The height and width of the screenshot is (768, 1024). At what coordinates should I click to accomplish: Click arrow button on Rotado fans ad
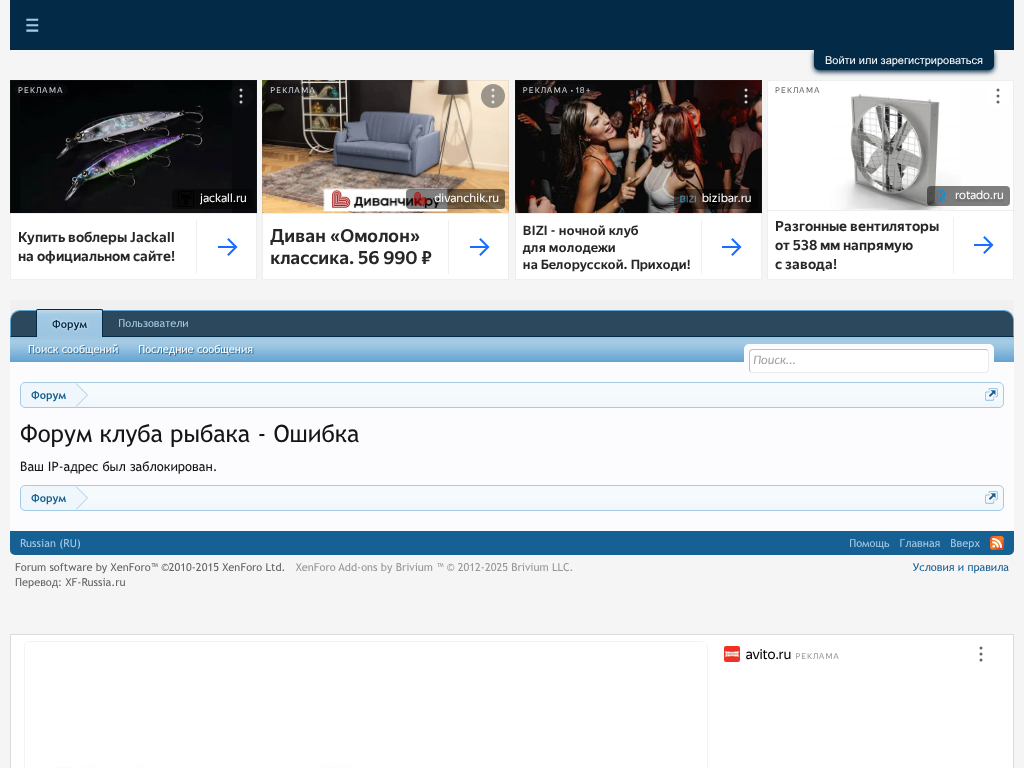[983, 245]
